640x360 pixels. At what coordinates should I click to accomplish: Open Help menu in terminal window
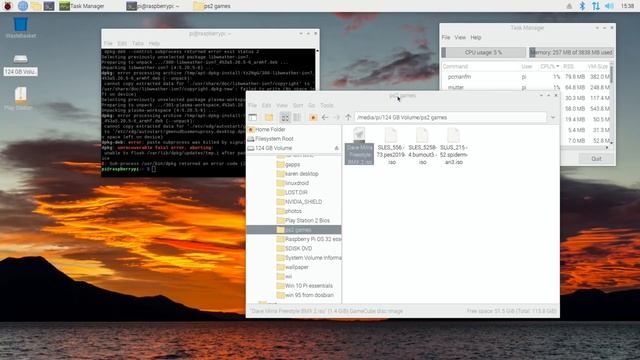(x=154, y=43)
